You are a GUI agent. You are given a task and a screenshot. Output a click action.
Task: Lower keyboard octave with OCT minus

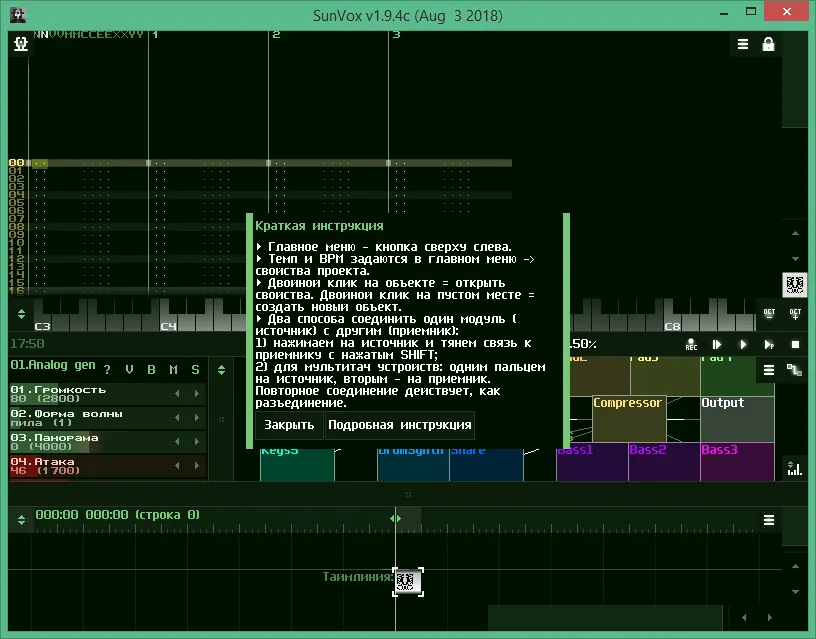[x=769, y=314]
